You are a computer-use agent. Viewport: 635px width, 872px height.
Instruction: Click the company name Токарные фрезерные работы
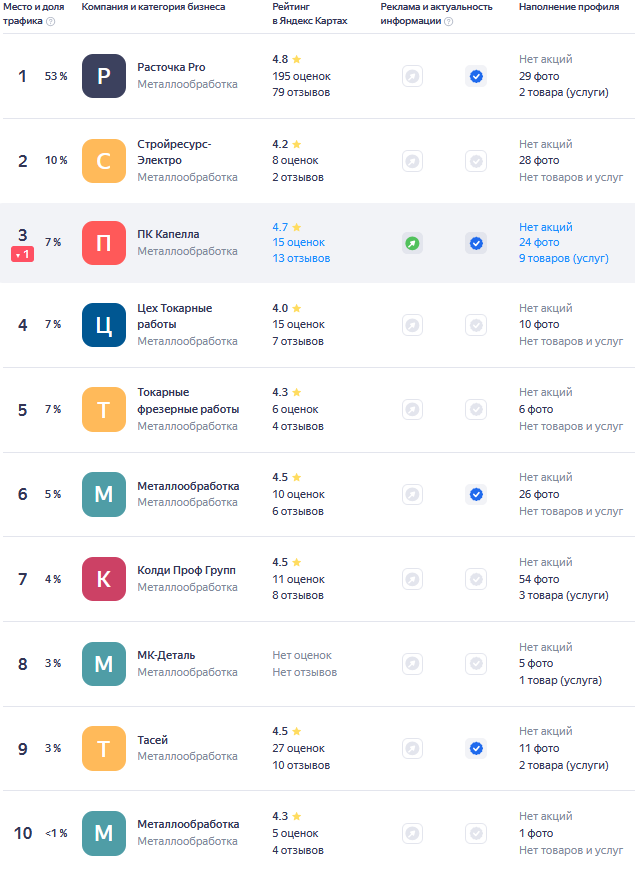pyautogui.click(x=188, y=400)
